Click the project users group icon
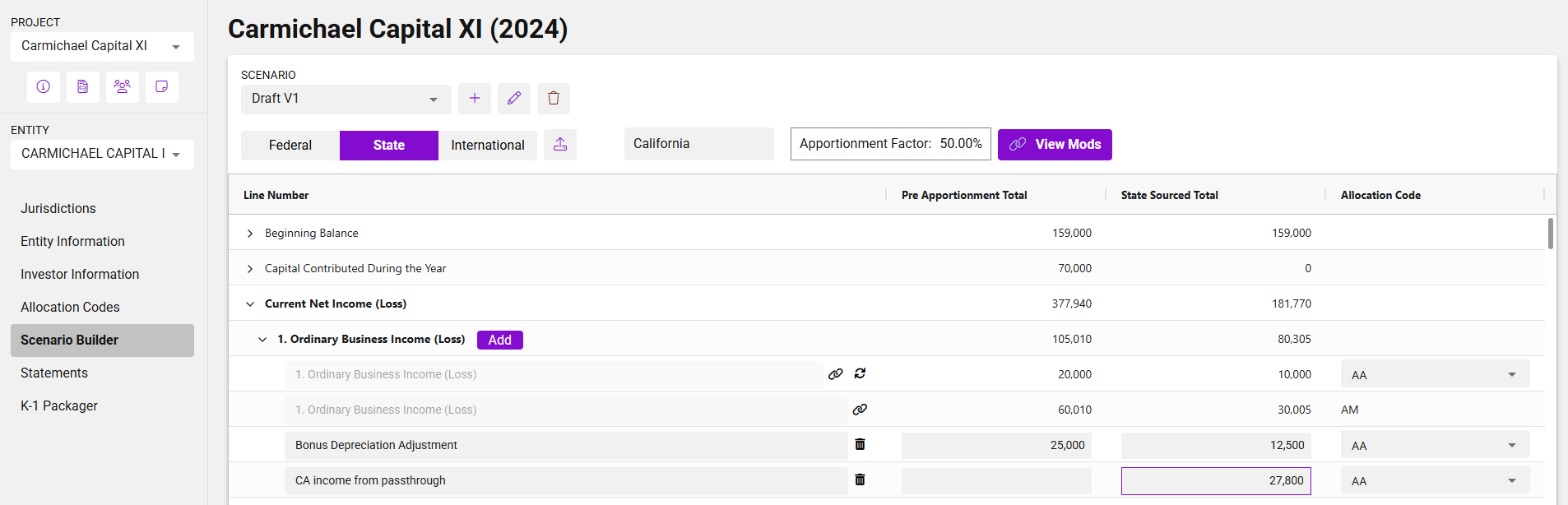1568x505 pixels. [123, 86]
